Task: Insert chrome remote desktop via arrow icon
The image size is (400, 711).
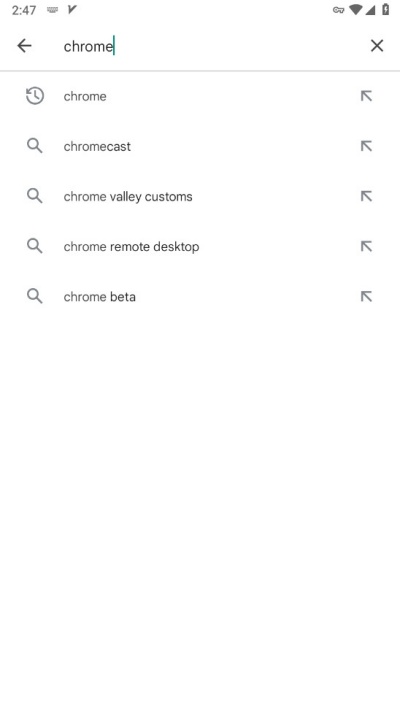Action: (x=366, y=246)
